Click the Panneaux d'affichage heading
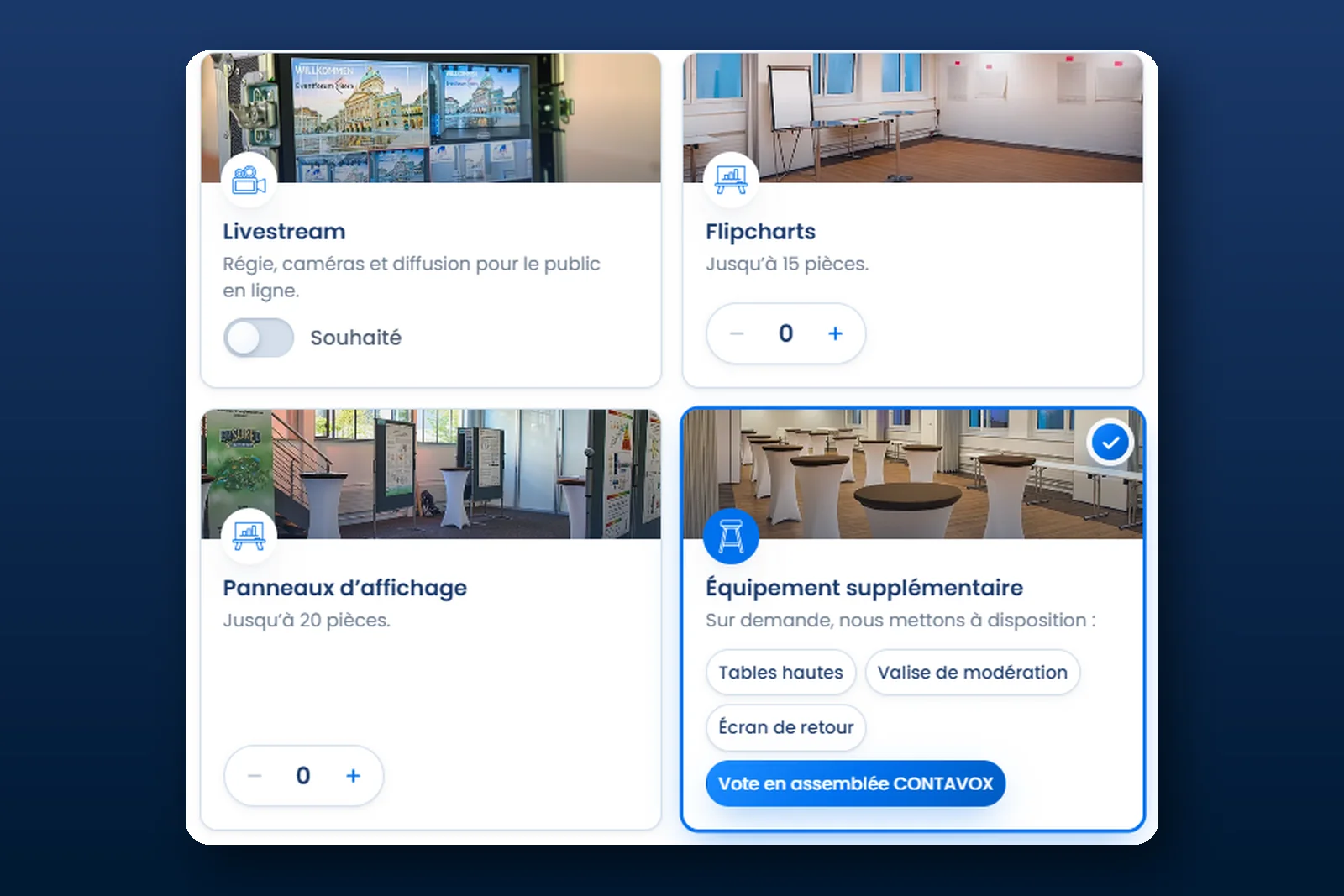The image size is (1344, 896). coord(344,588)
